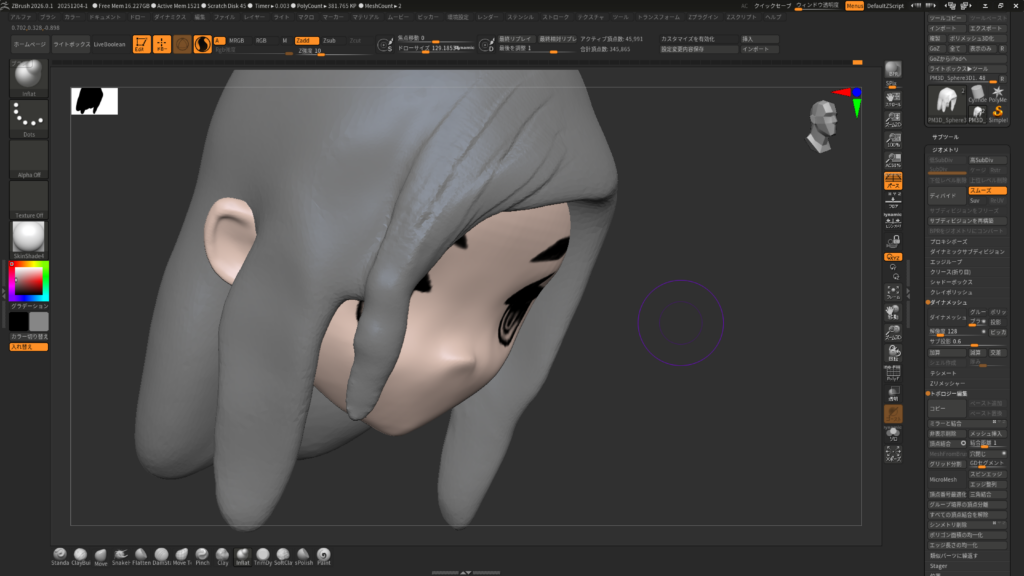Enable Zsub sculpt mode
This screenshot has height=576, width=1024.
click(329, 40)
